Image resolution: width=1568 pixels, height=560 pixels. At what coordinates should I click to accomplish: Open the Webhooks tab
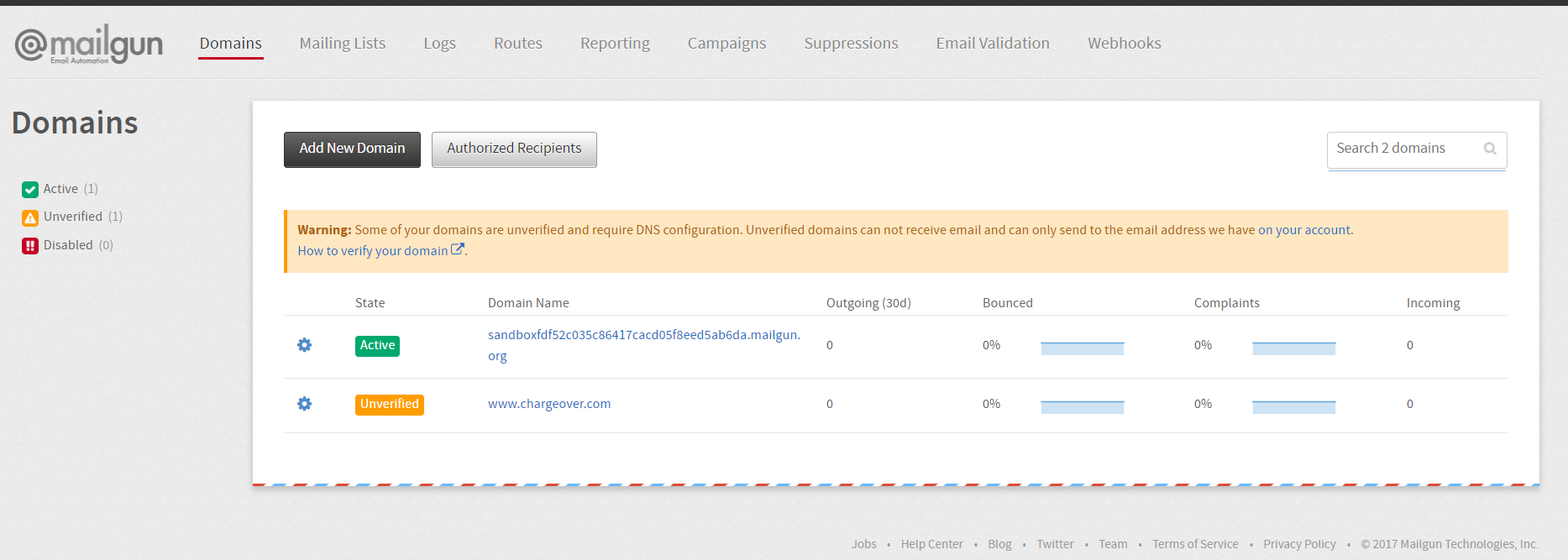tap(1125, 43)
